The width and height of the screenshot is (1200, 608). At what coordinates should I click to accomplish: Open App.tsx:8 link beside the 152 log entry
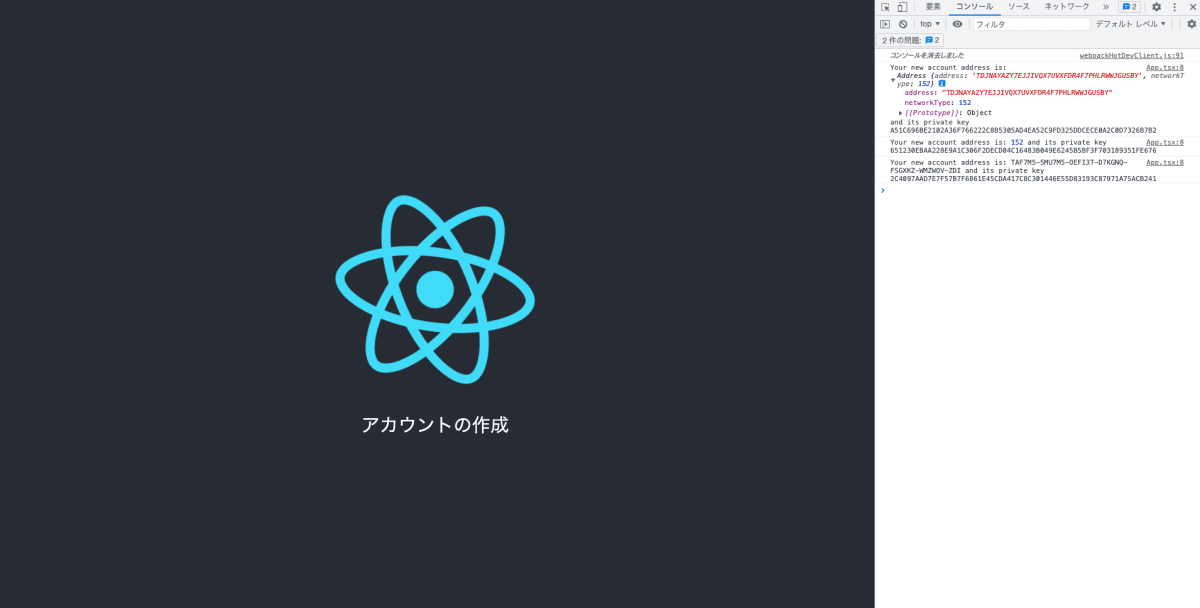point(1165,143)
